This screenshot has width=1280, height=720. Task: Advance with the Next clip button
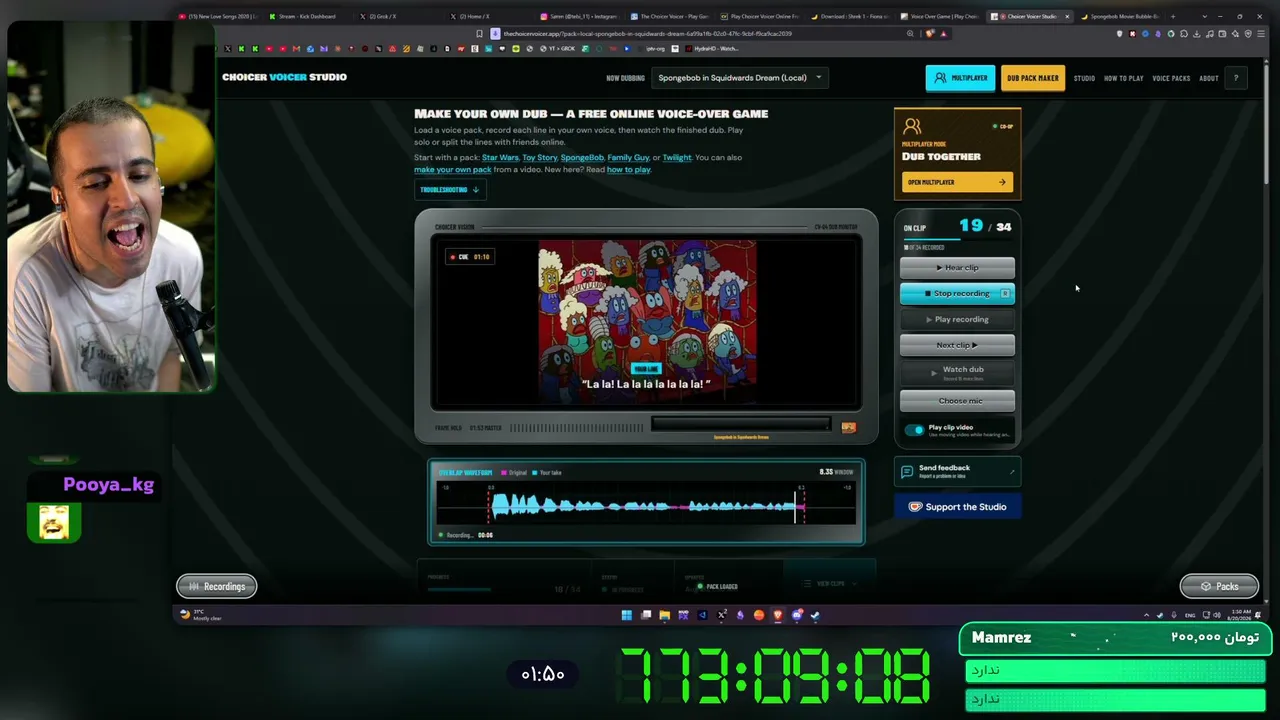click(x=957, y=345)
